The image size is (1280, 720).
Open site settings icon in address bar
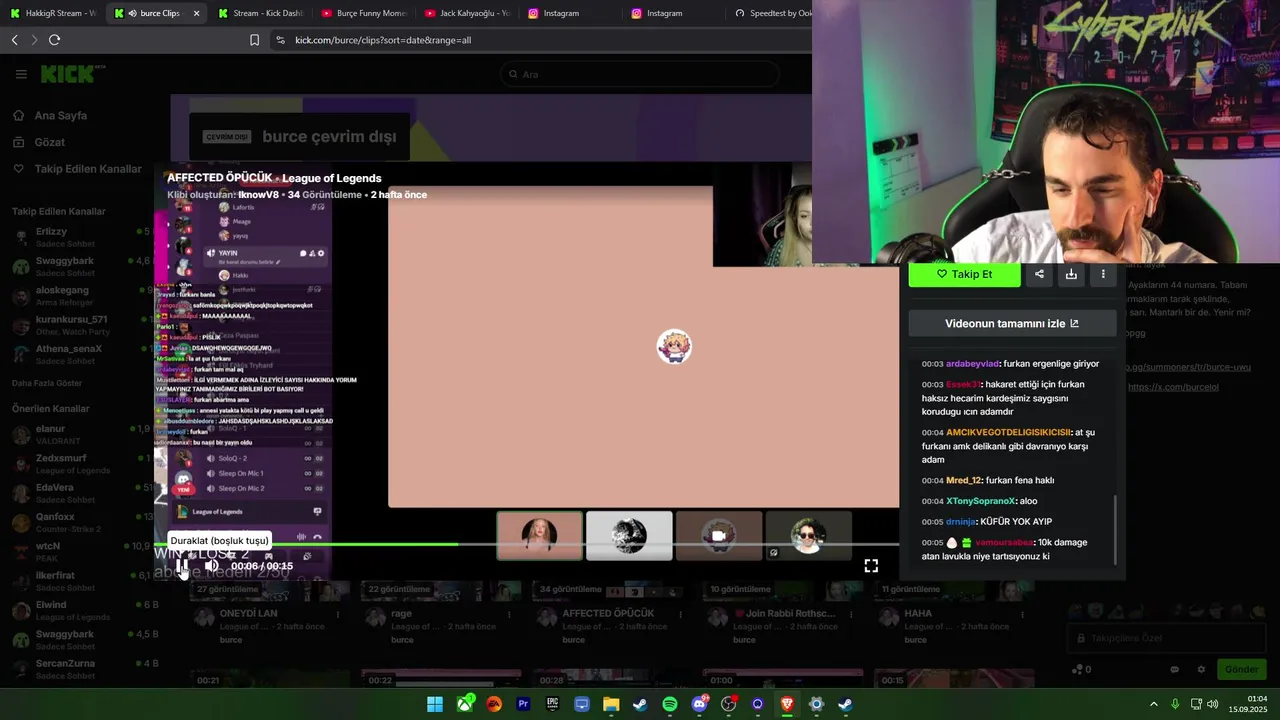pos(280,40)
